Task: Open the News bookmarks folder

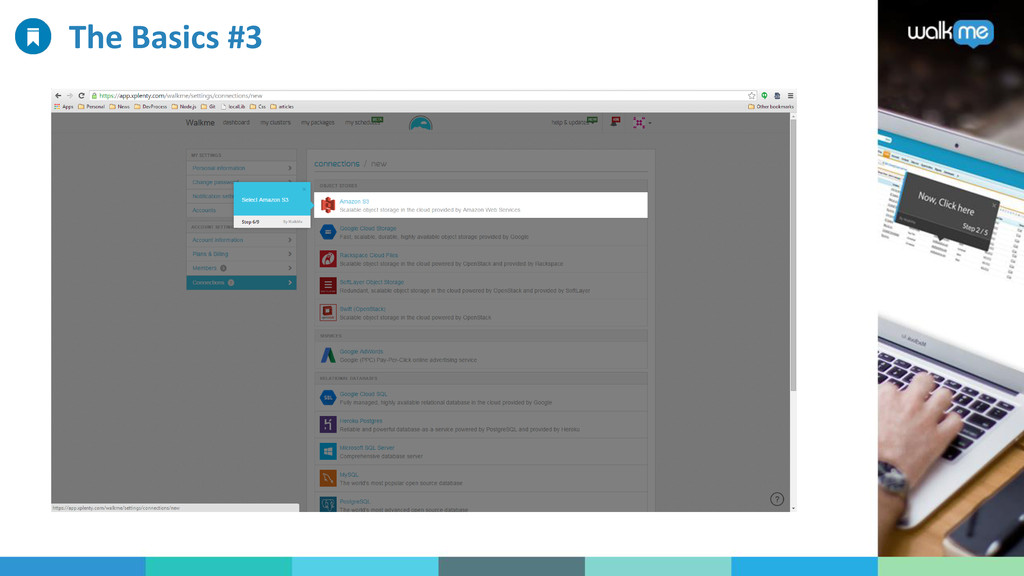Action: tap(120, 106)
